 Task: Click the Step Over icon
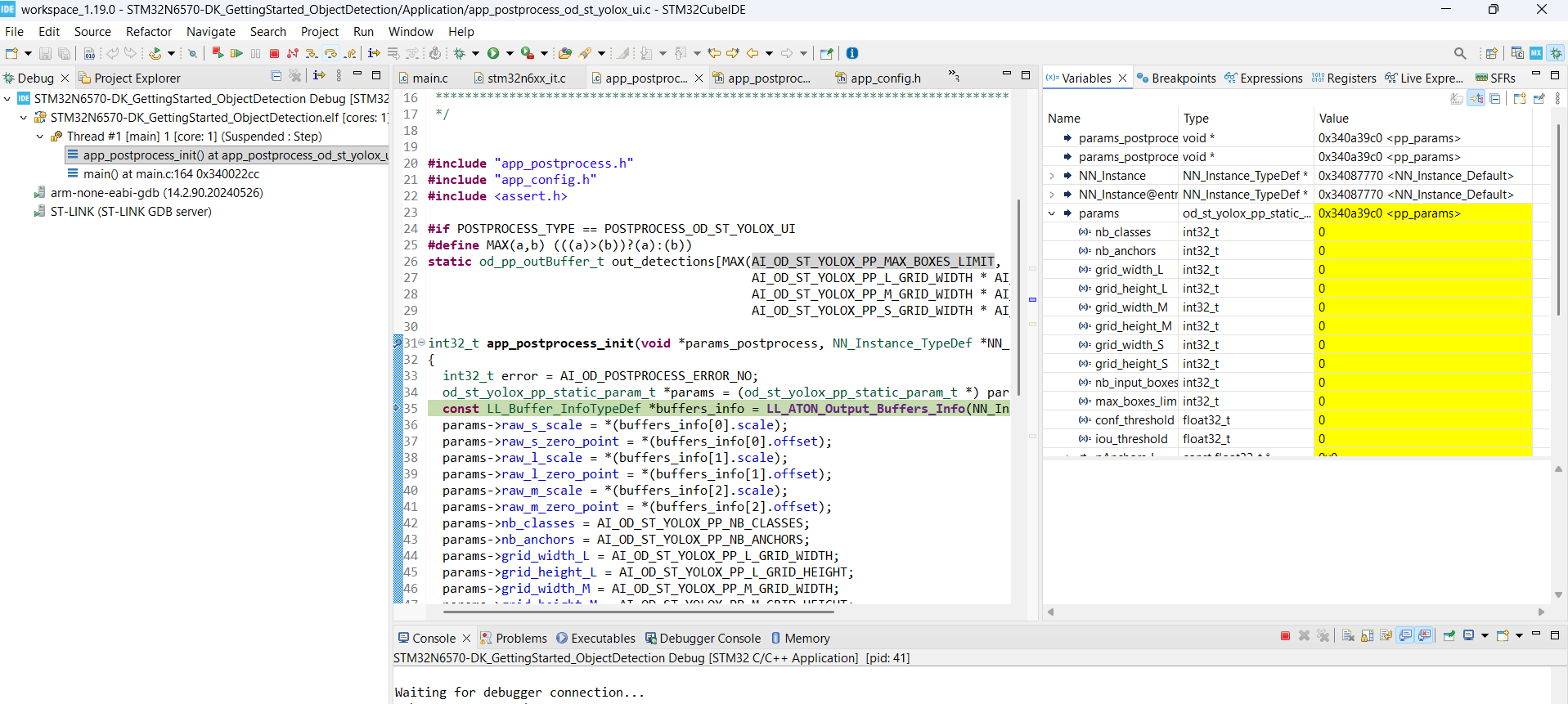330,53
